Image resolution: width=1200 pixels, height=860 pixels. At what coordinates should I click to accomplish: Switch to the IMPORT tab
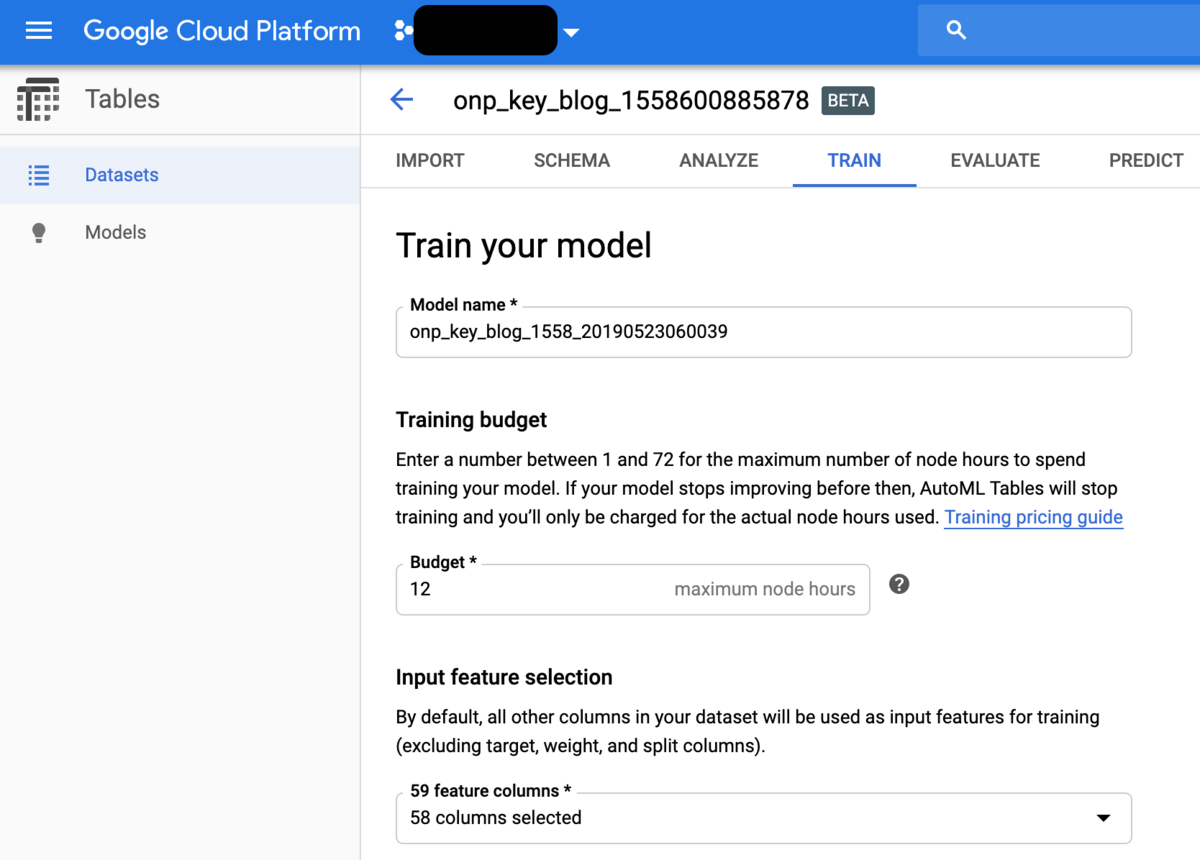[430, 161]
